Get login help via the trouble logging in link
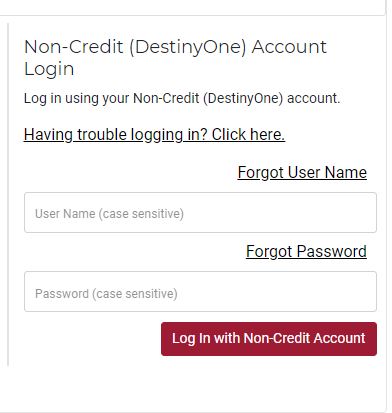 click(x=154, y=135)
